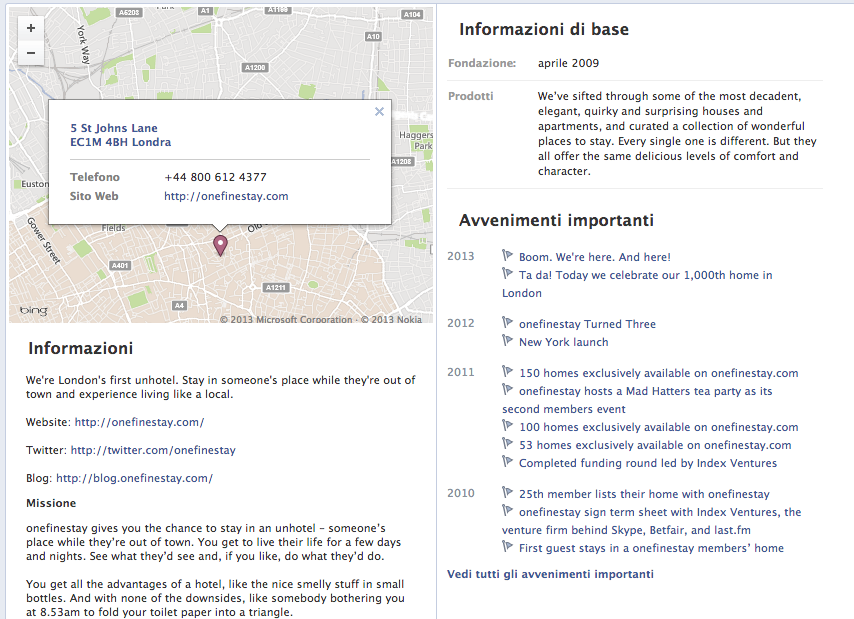The height and width of the screenshot is (619, 854).
Task: Click the 'Avvenimenti importanti' heading
Action: pyautogui.click(x=556, y=220)
